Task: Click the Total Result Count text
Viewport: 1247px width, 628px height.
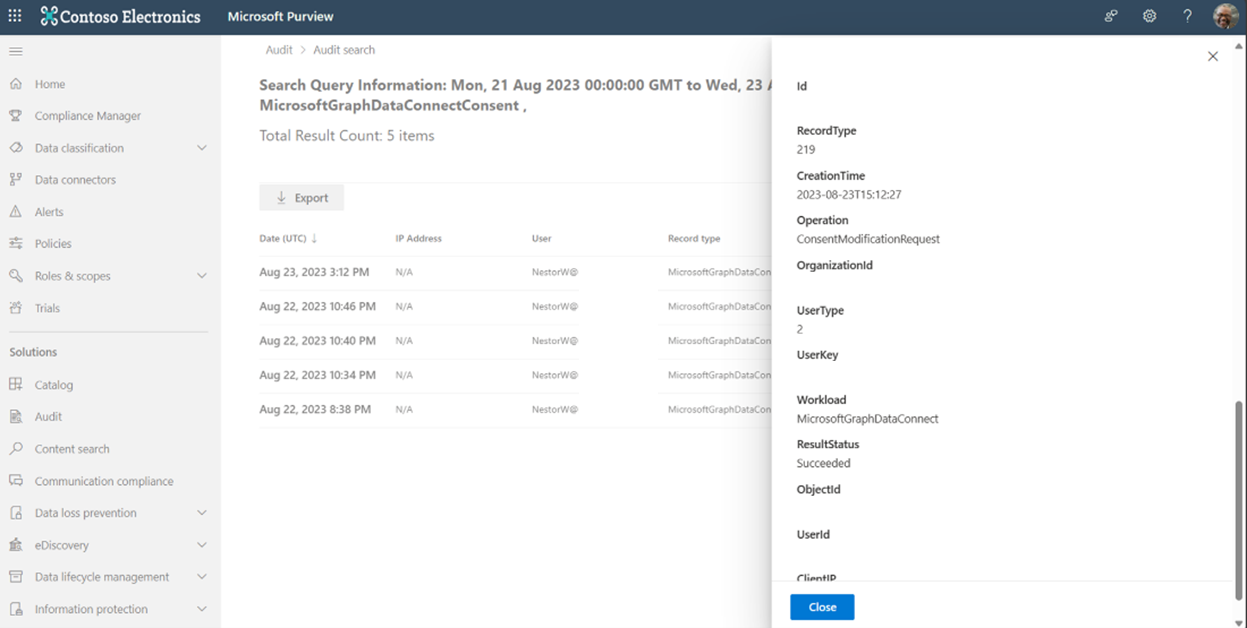Action: click(x=347, y=136)
